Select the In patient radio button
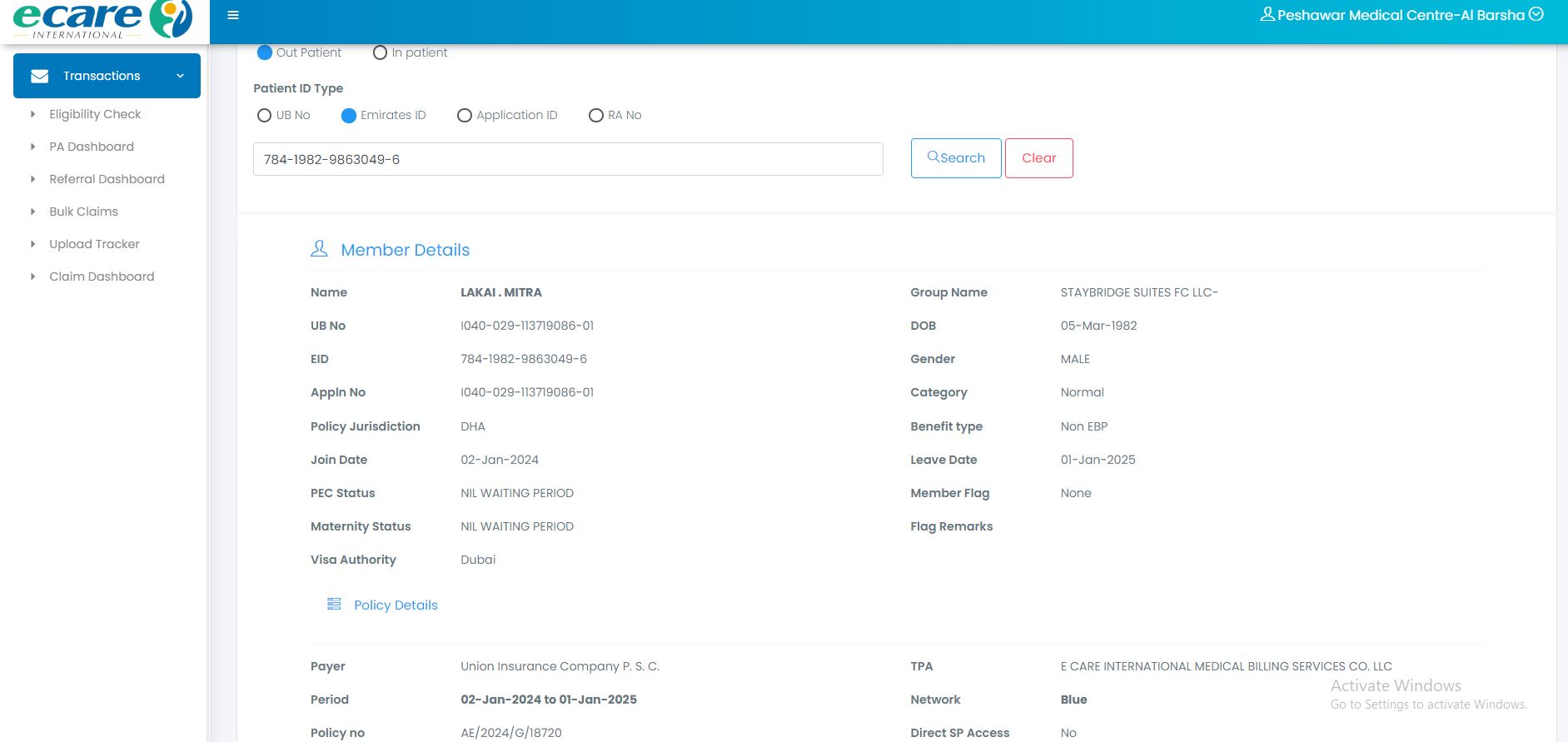The image size is (1568, 742). pos(380,52)
